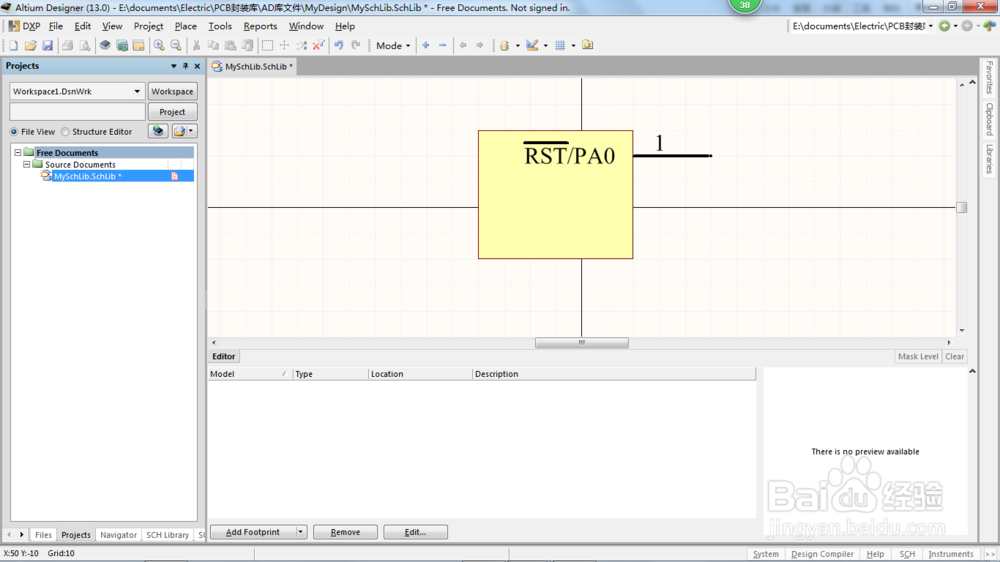Select objects inside area icon
This screenshot has height=562, width=1000.
[267, 45]
